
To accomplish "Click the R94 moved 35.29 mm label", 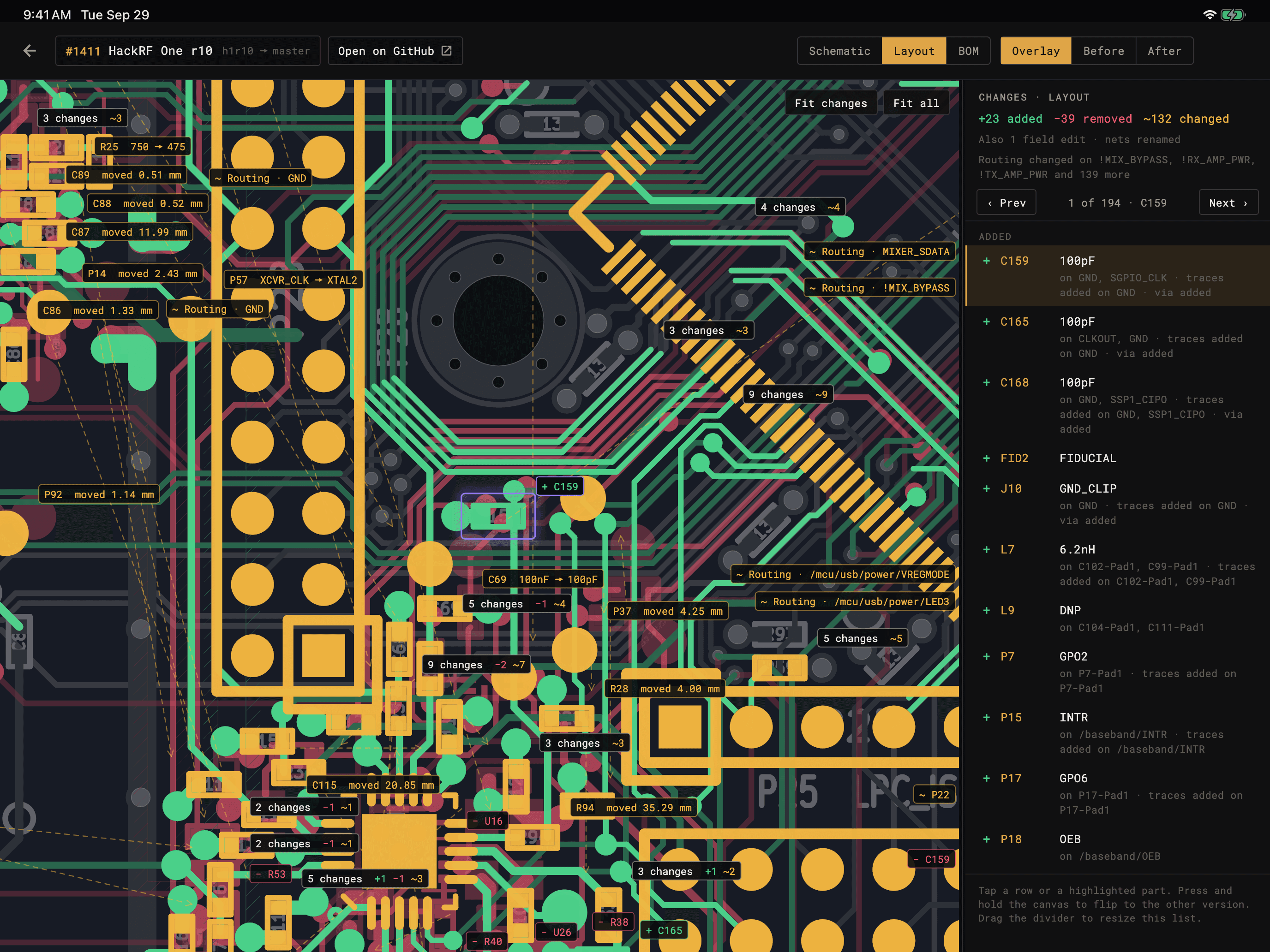I will 633,808.
